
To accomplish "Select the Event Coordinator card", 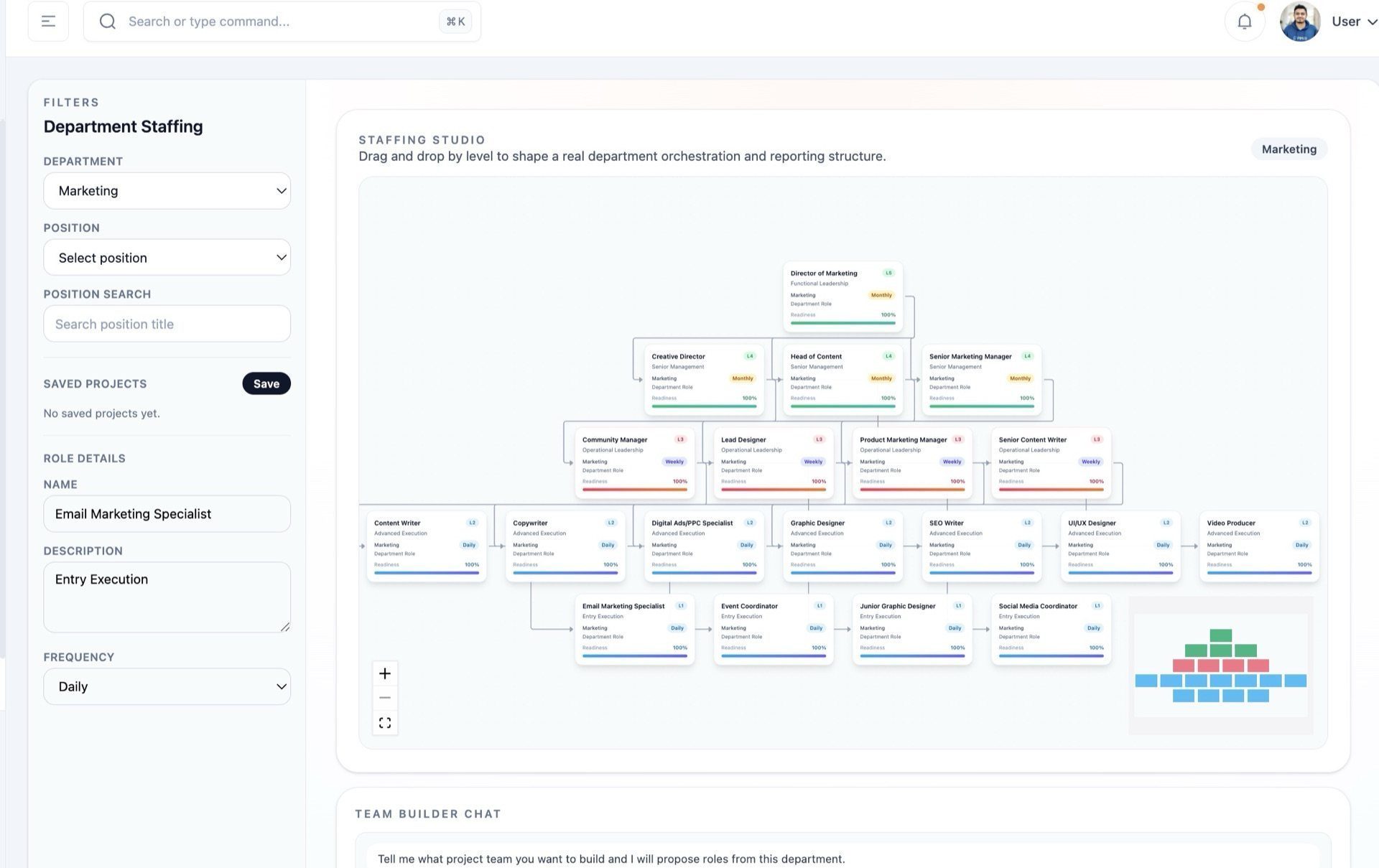I will point(774,630).
